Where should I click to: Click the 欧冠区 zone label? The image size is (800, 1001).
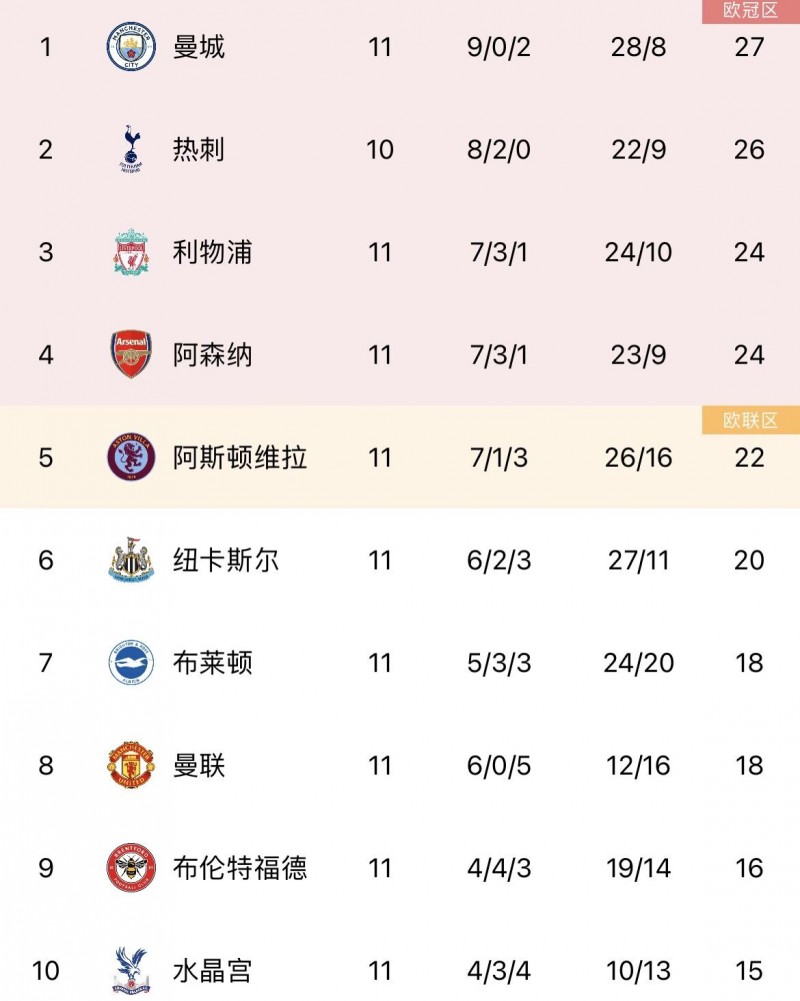click(750, 11)
